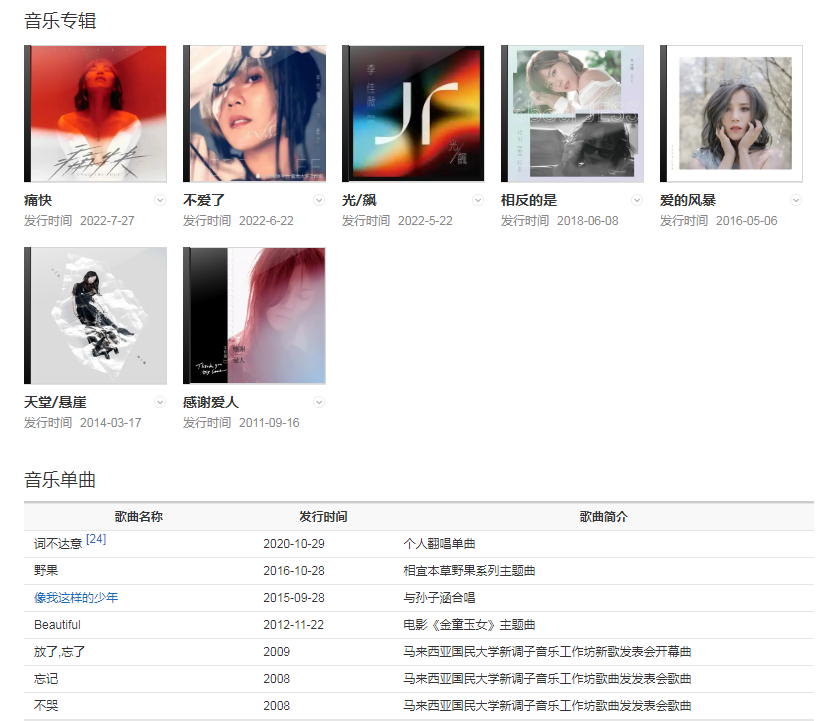The image size is (835, 721).
Task: Open the 痛快 album cover
Action: point(96,114)
